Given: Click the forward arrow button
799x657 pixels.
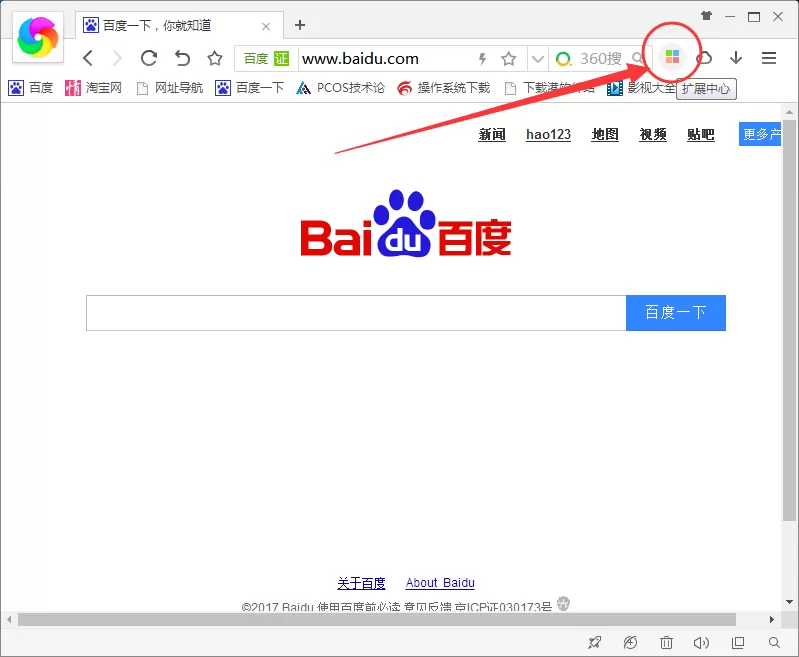Looking at the screenshot, I should tap(117, 58).
